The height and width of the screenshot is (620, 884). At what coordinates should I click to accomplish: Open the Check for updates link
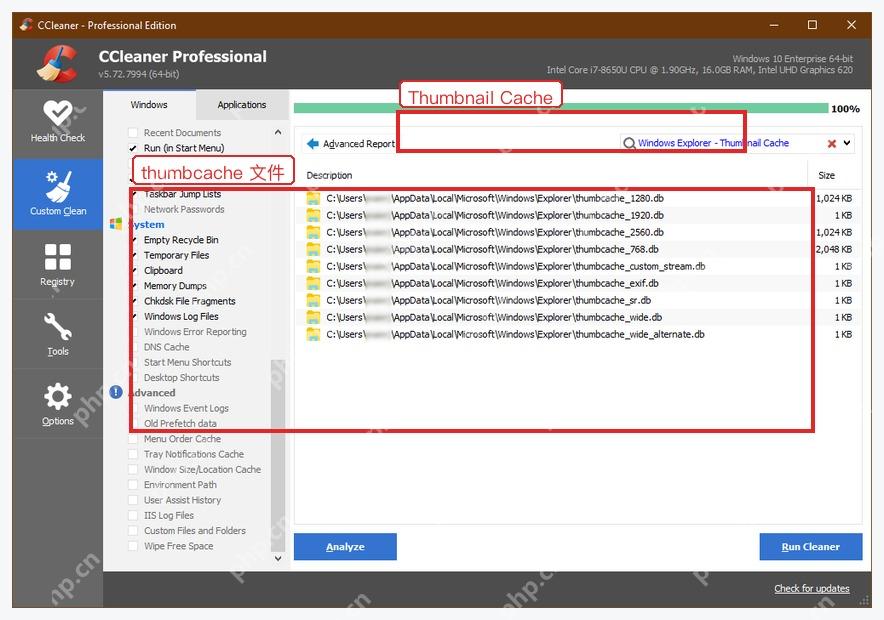click(812, 588)
